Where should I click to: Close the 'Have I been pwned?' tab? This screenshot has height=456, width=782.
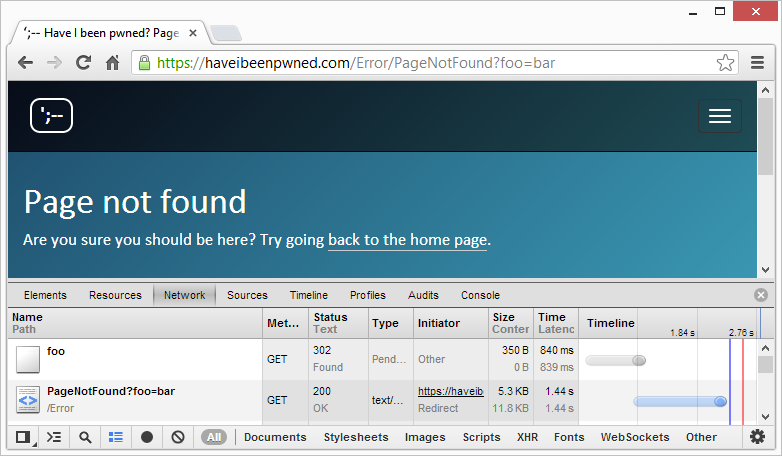click(193, 33)
